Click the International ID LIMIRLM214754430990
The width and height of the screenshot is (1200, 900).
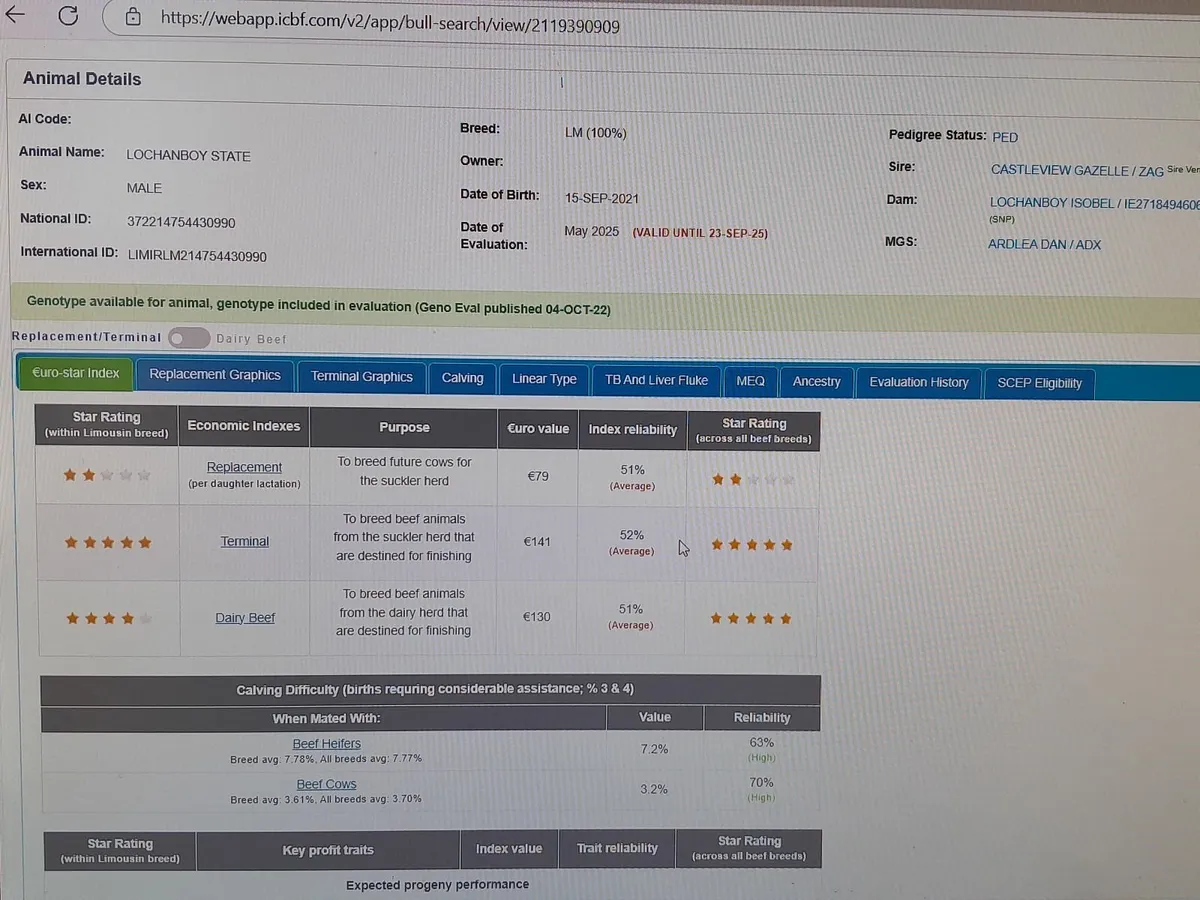click(197, 256)
